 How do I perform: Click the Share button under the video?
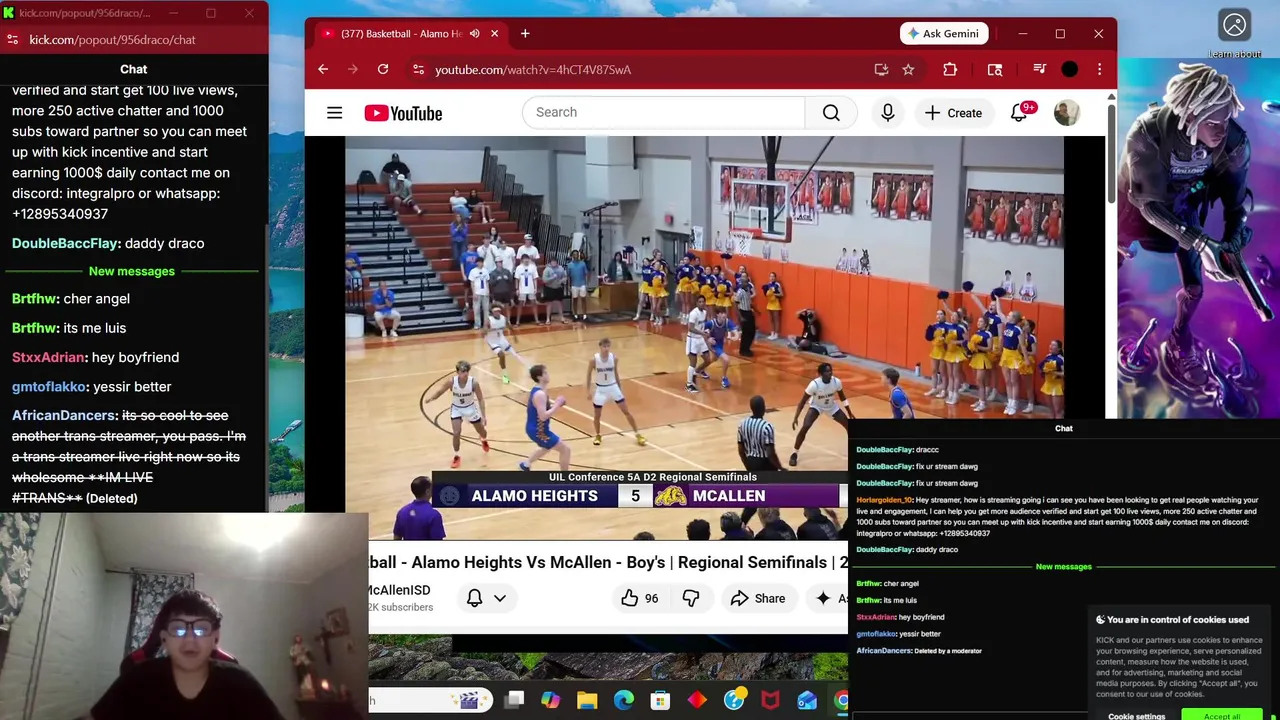pos(758,598)
